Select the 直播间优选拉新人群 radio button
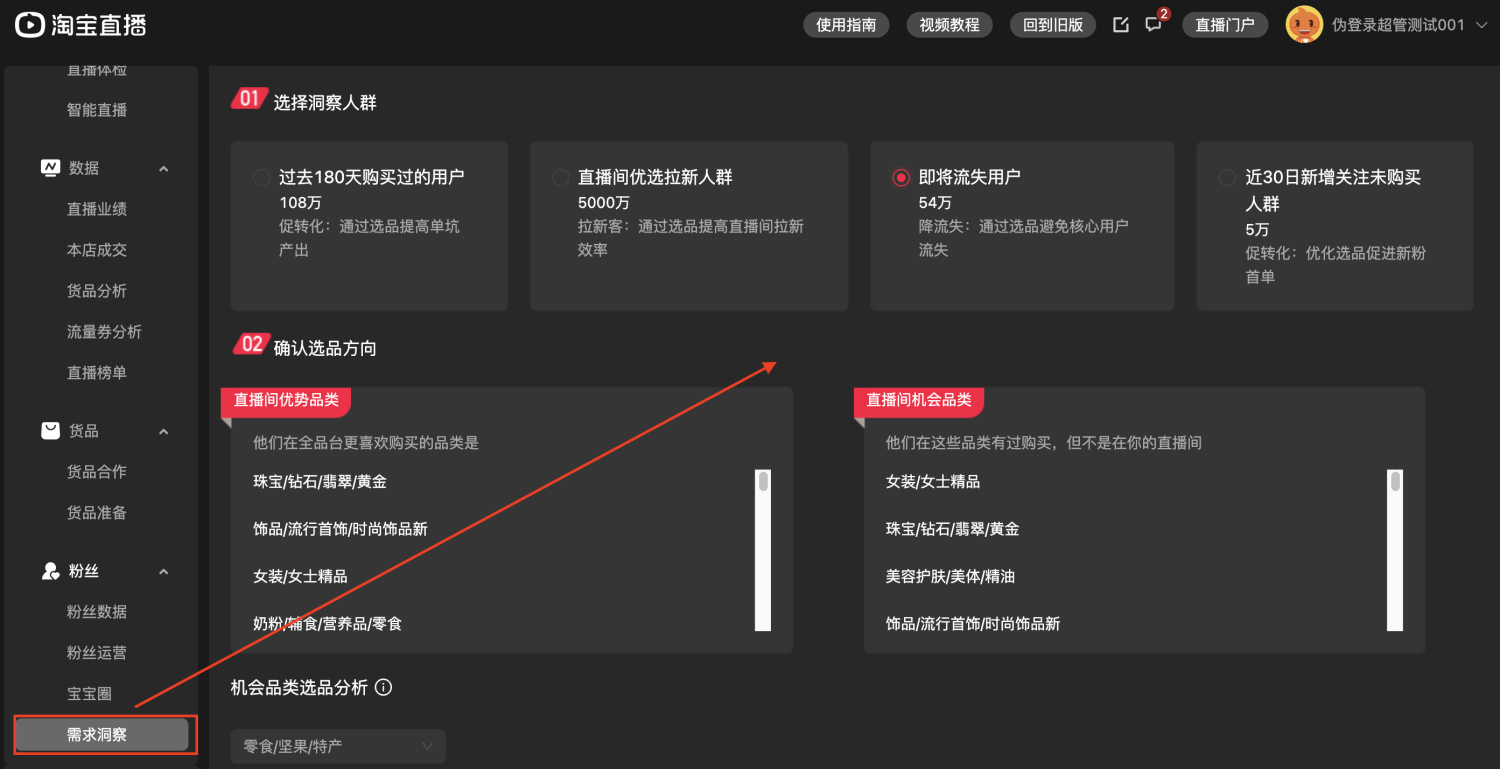Image resolution: width=1500 pixels, height=769 pixels. [x=560, y=177]
